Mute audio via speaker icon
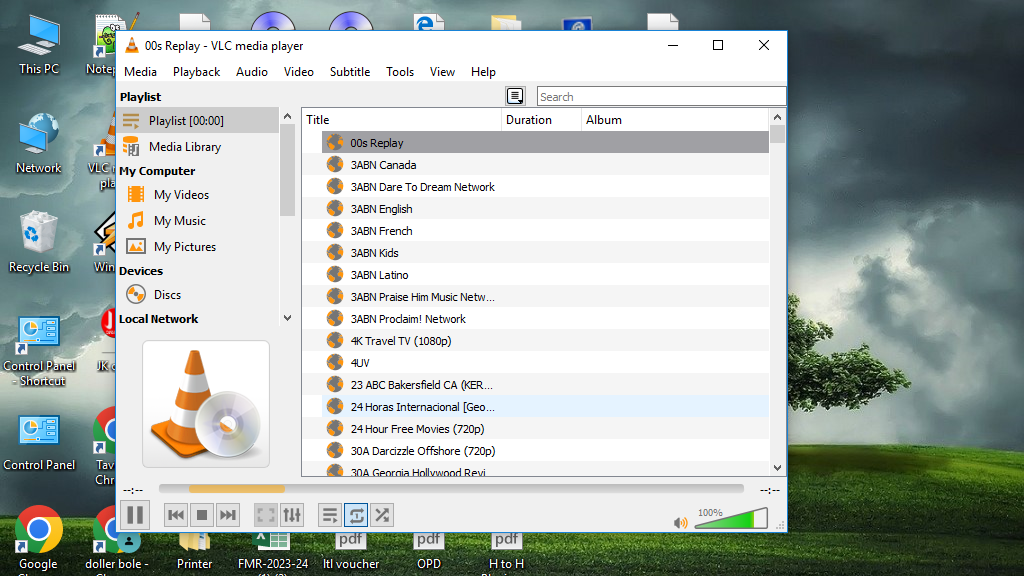This screenshot has height=576, width=1024. tap(680, 522)
